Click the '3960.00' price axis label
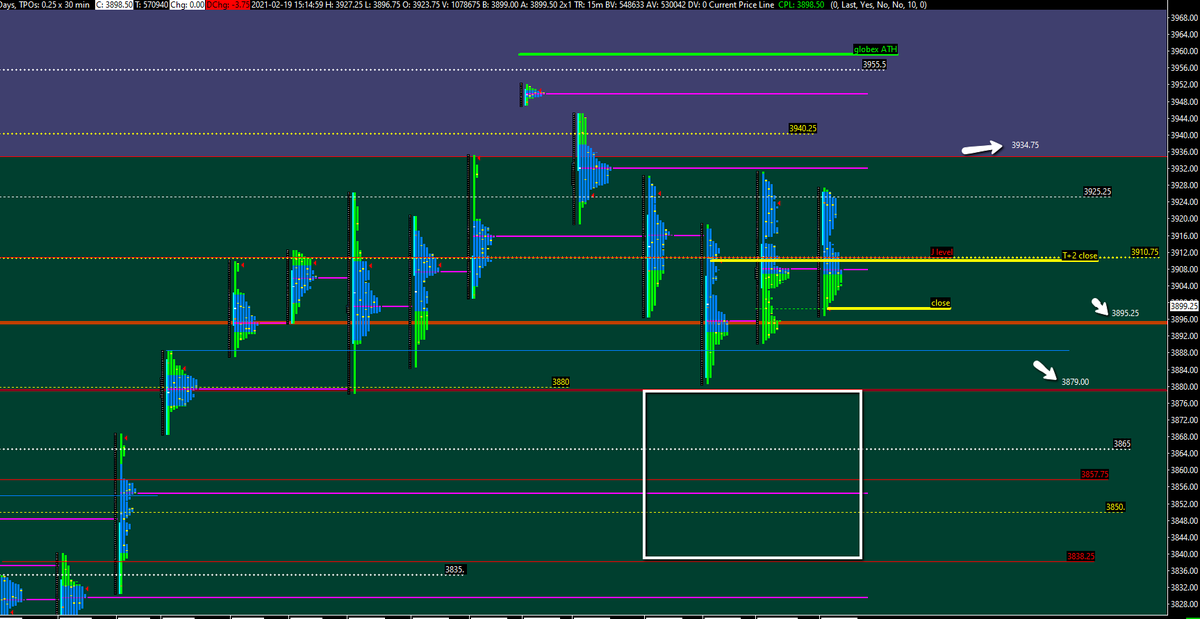The height and width of the screenshot is (619, 1200). coord(1184,50)
